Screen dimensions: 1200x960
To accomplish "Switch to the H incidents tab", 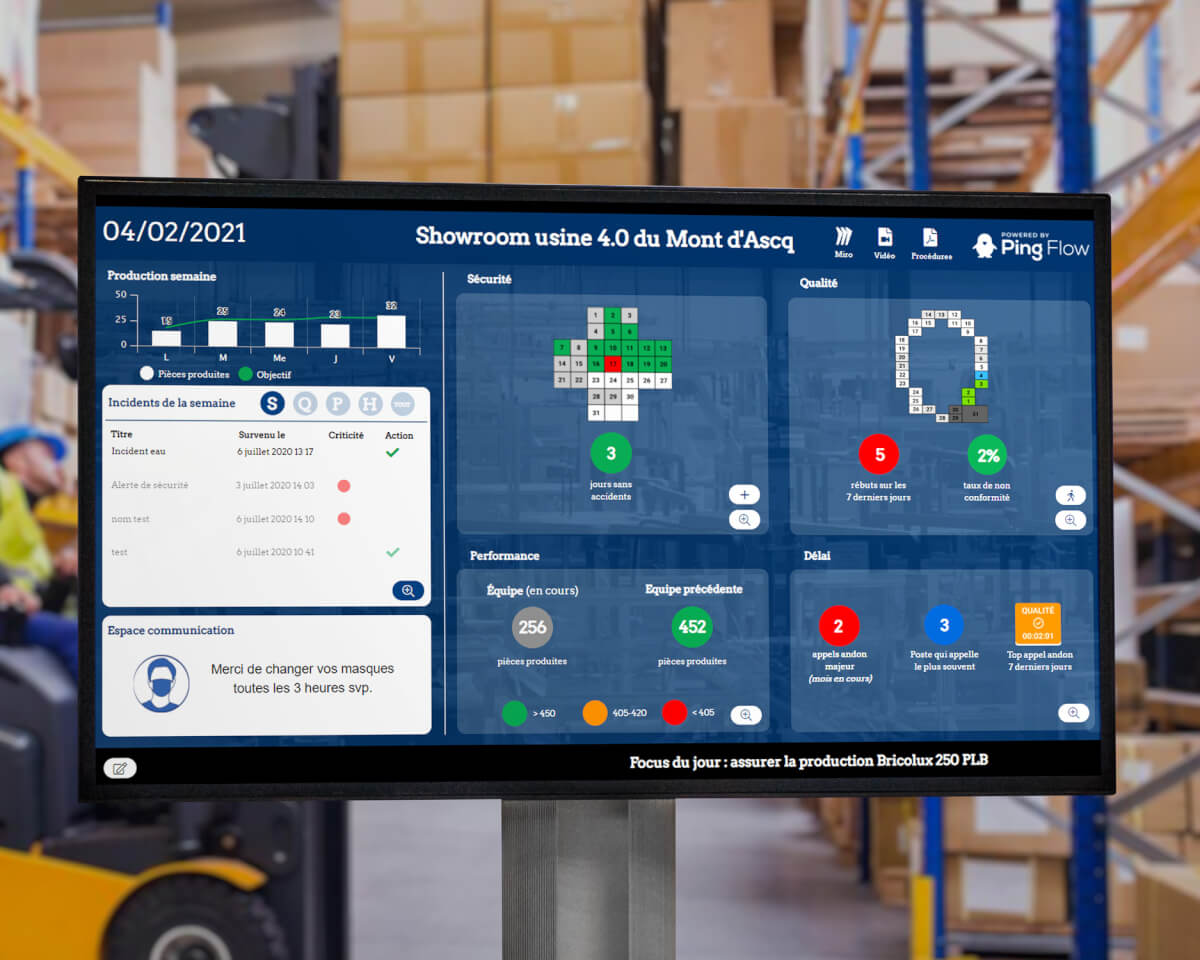I will [370, 403].
